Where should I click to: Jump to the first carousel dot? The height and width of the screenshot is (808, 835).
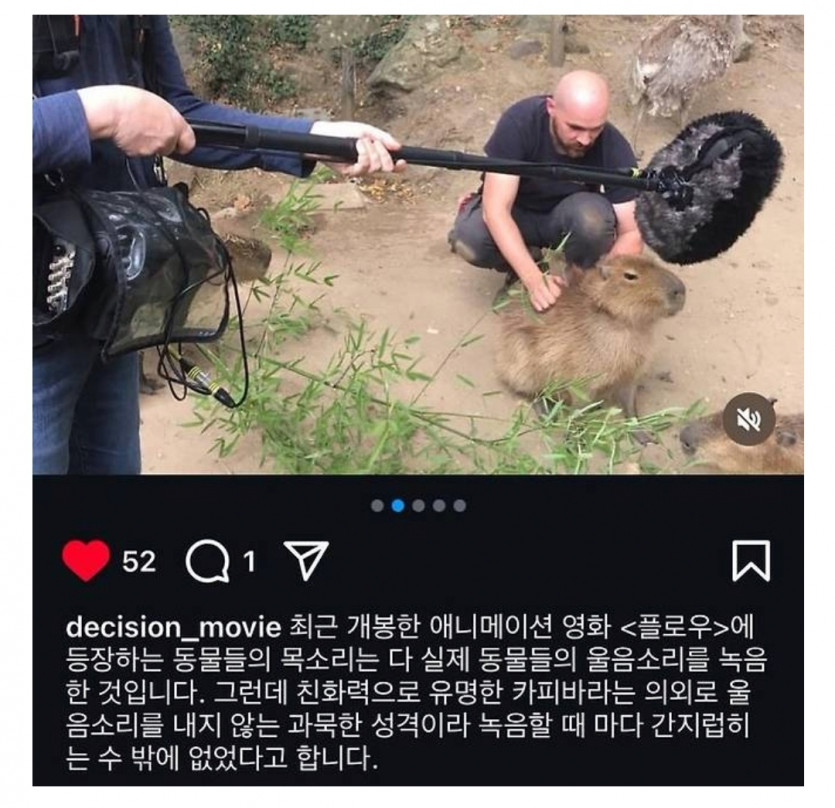point(377,505)
